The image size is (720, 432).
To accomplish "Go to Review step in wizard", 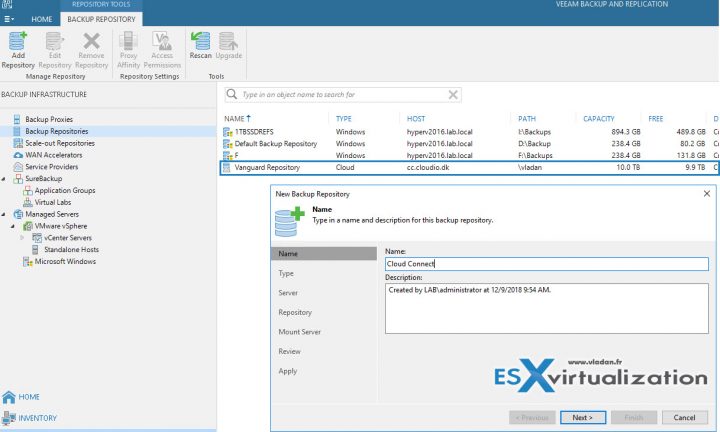I will (x=289, y=352).
